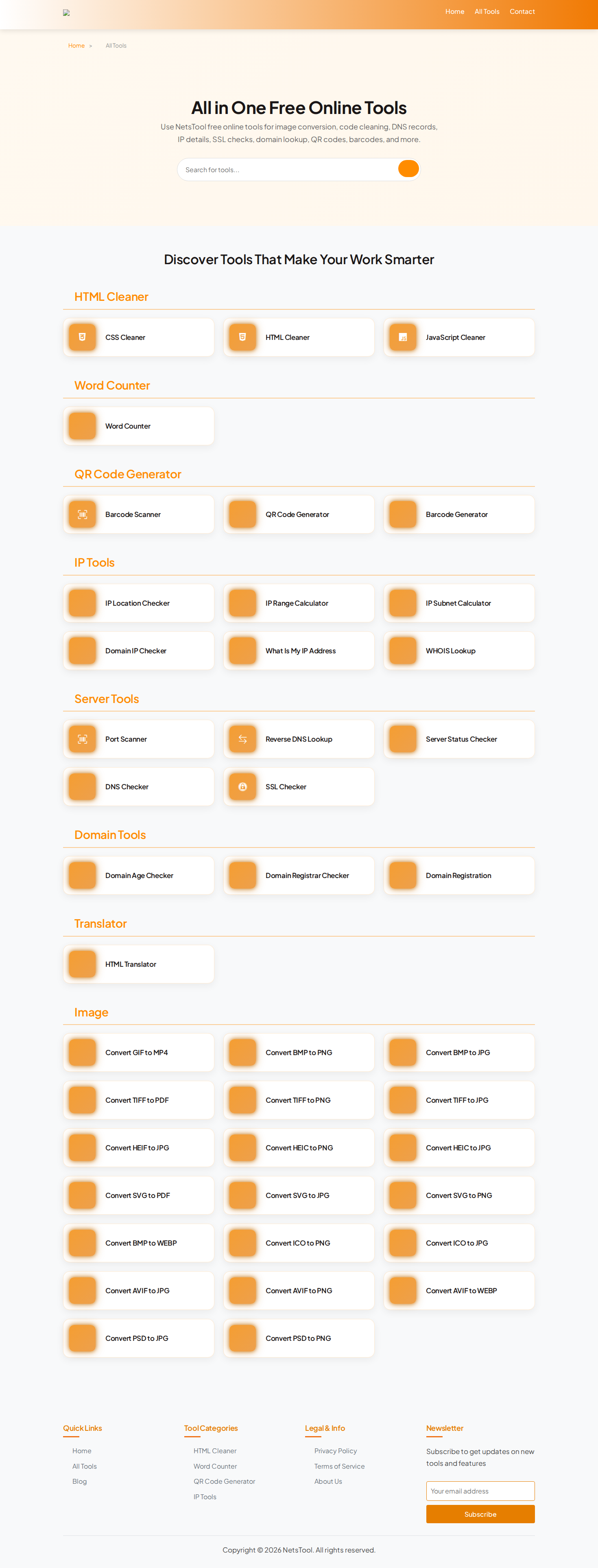Open QR Code Generator footer category link

(224, 1481)
